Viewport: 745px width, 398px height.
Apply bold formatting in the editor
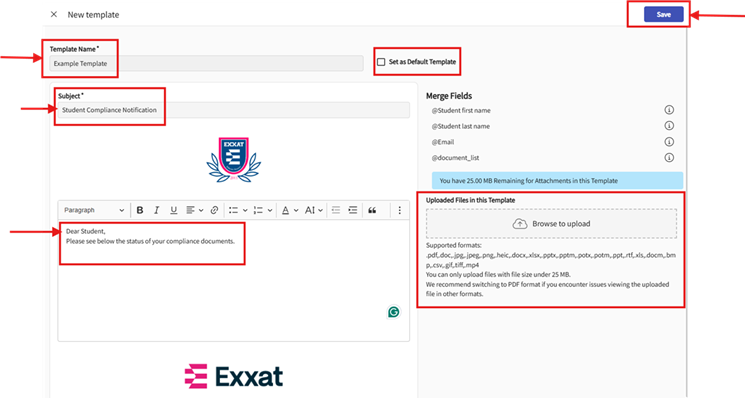tap(140, 210)
